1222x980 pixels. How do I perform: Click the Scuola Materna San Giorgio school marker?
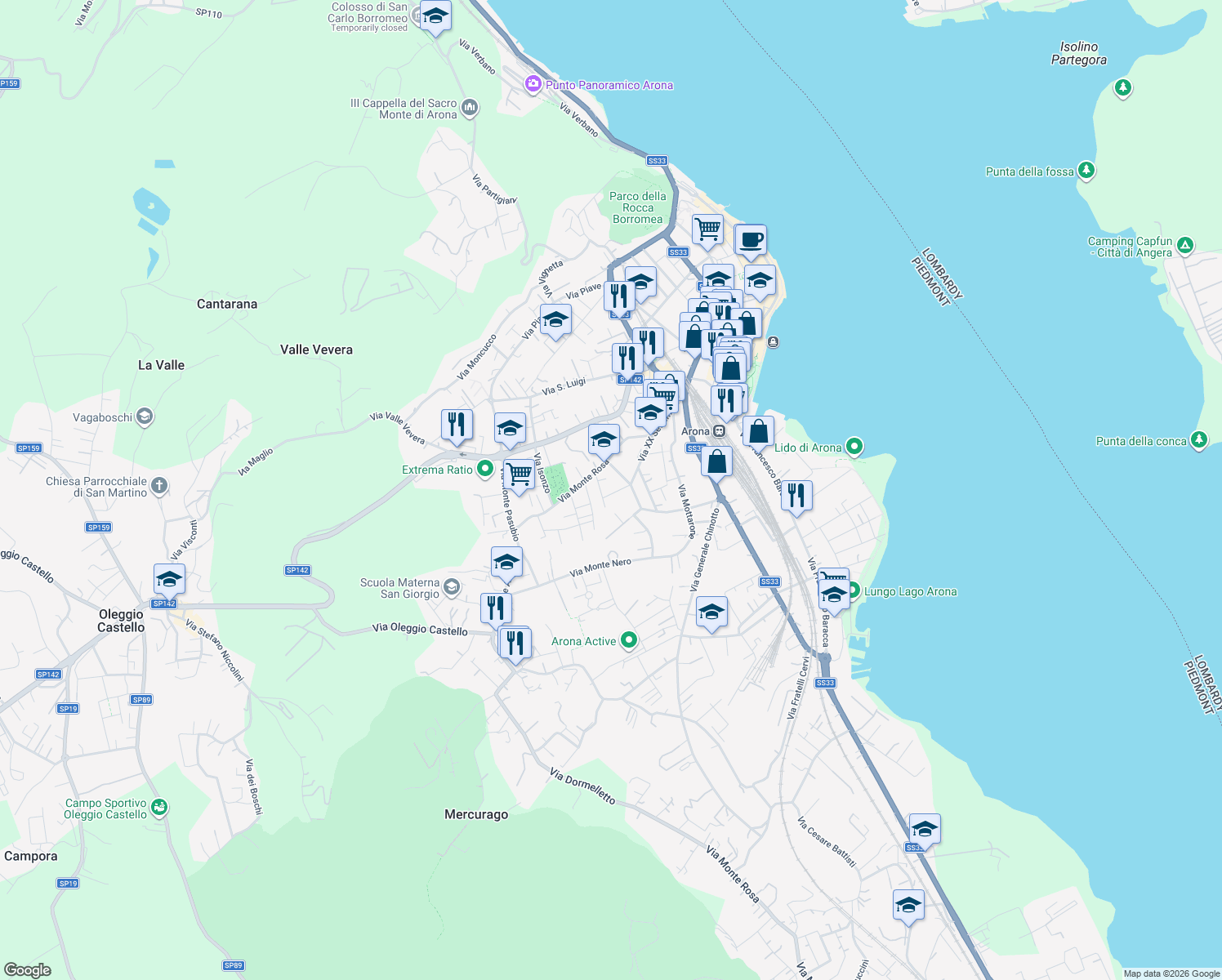453,586
